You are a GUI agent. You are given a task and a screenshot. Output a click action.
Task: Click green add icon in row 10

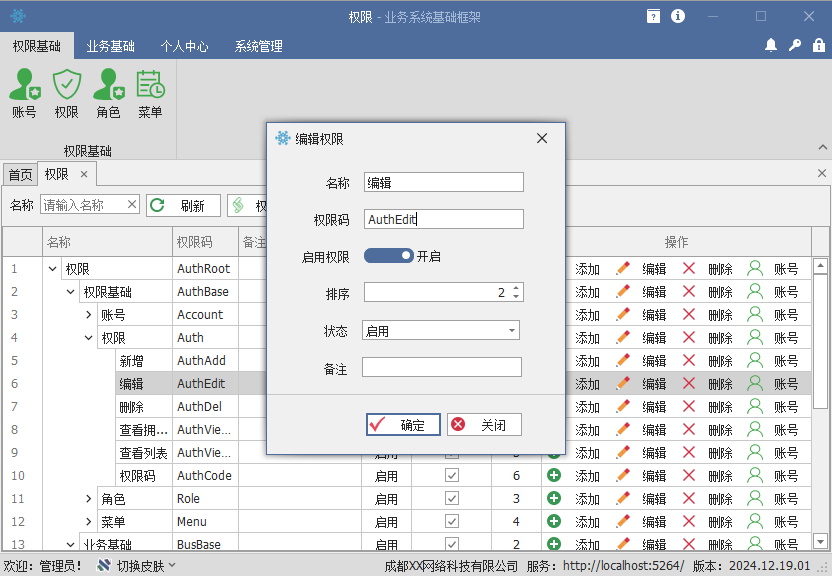click(x=554, y=476)
